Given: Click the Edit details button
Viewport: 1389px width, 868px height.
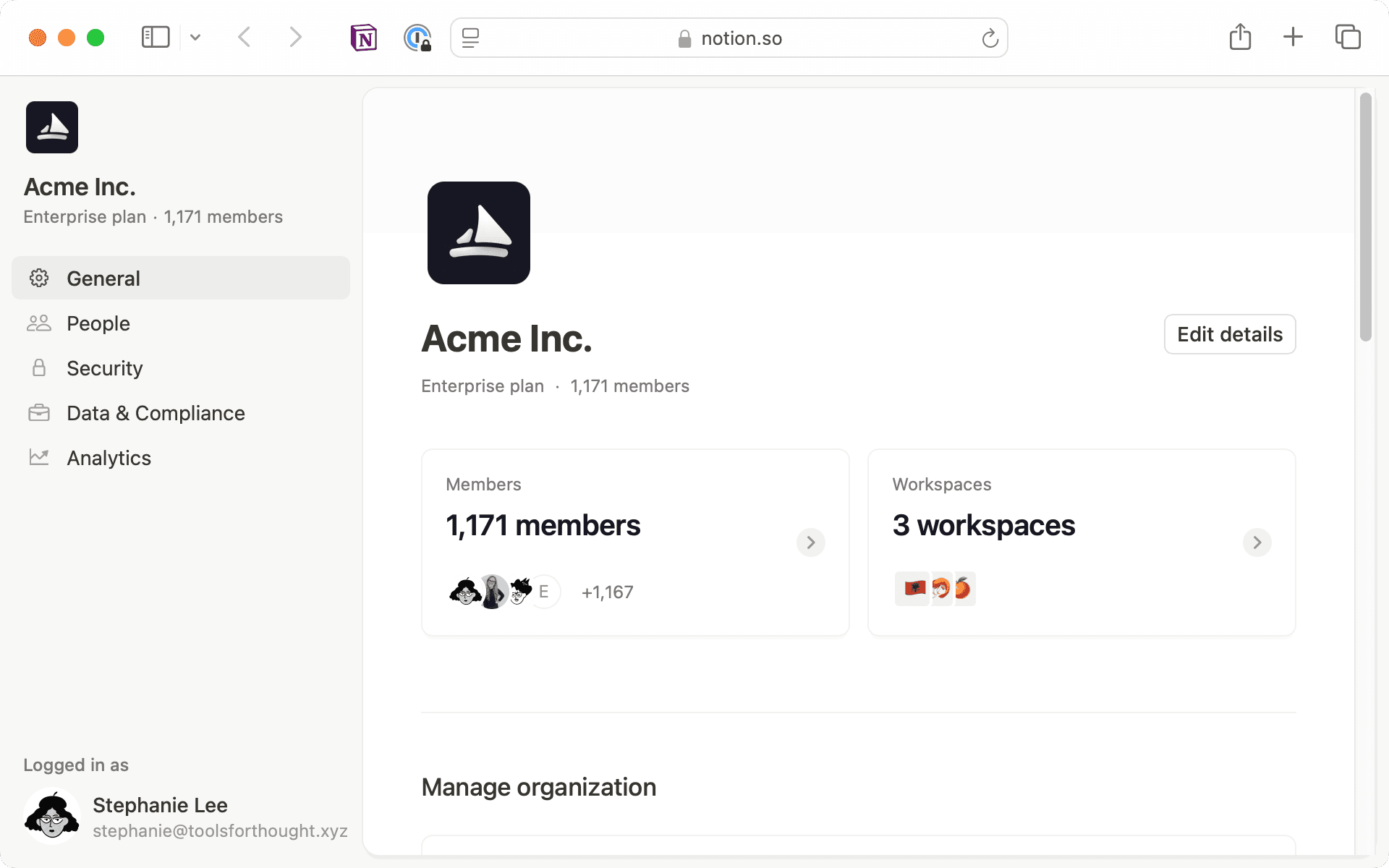Looking at the screenshot, I should (1229, 334).
